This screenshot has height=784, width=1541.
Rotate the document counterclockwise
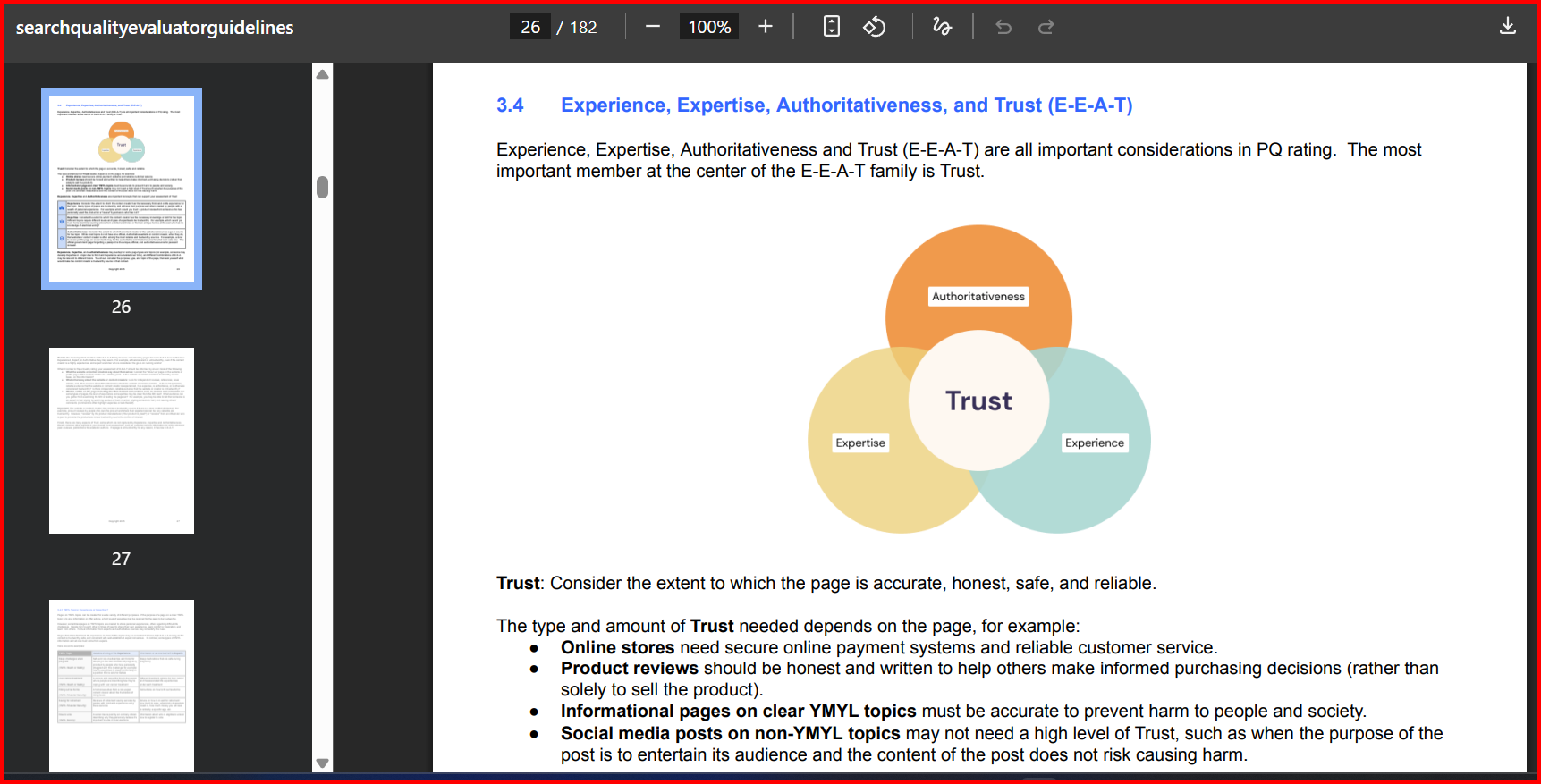874,27
